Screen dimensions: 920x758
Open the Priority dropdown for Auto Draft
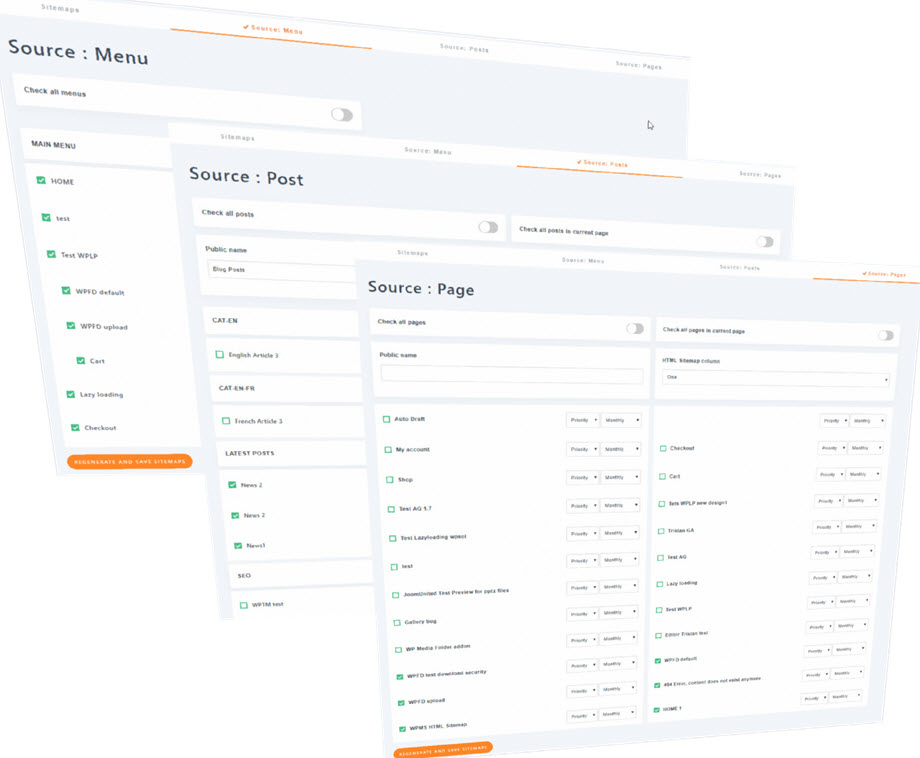click(582, 420)
